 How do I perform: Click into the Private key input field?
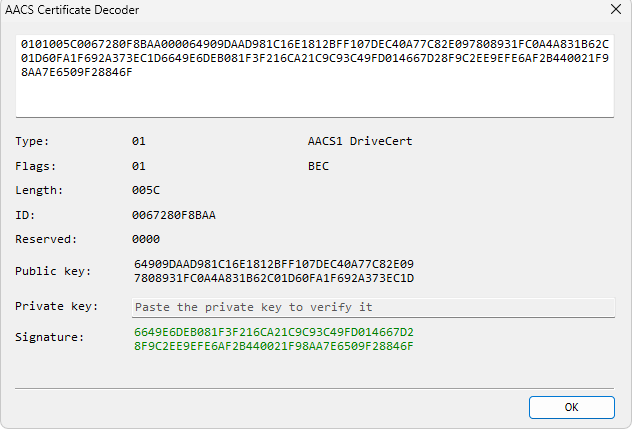click(x=373, y=307)
